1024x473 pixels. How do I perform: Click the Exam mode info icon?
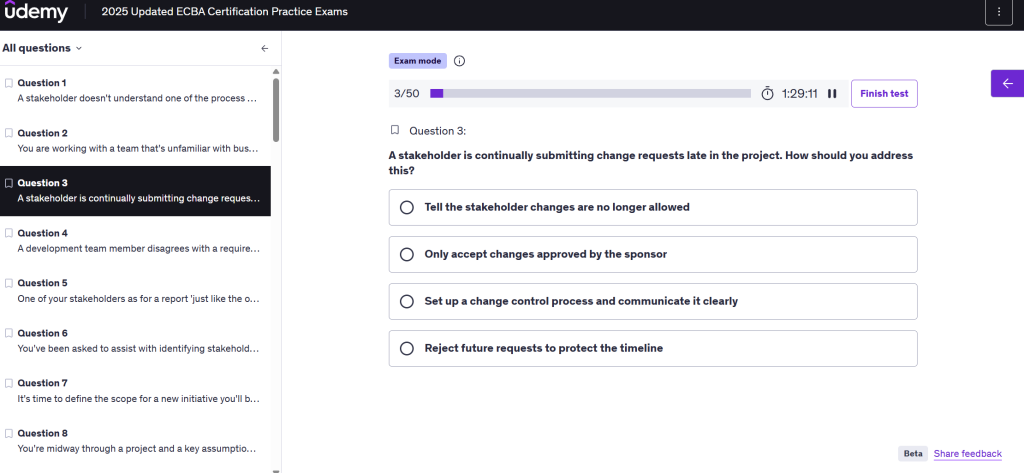460,61
